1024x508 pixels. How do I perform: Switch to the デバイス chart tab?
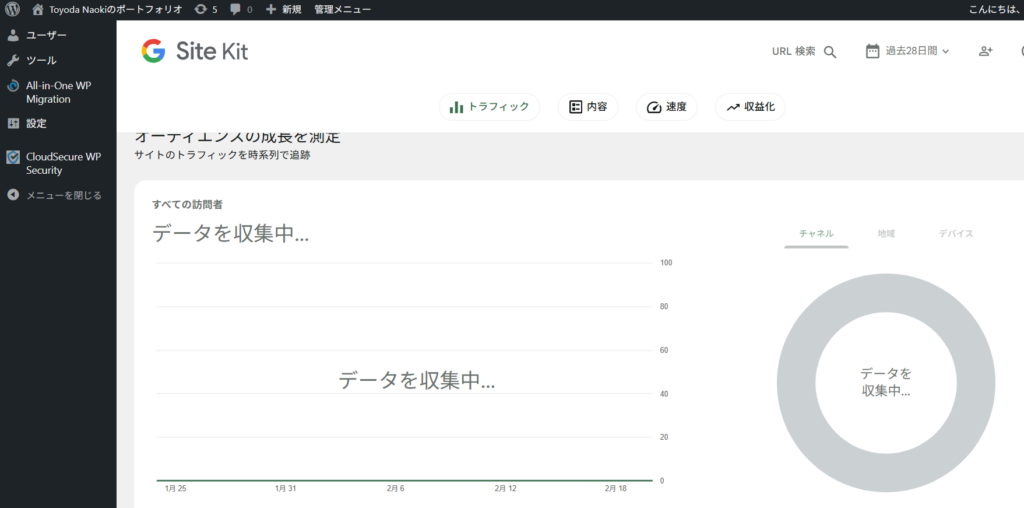955,233
